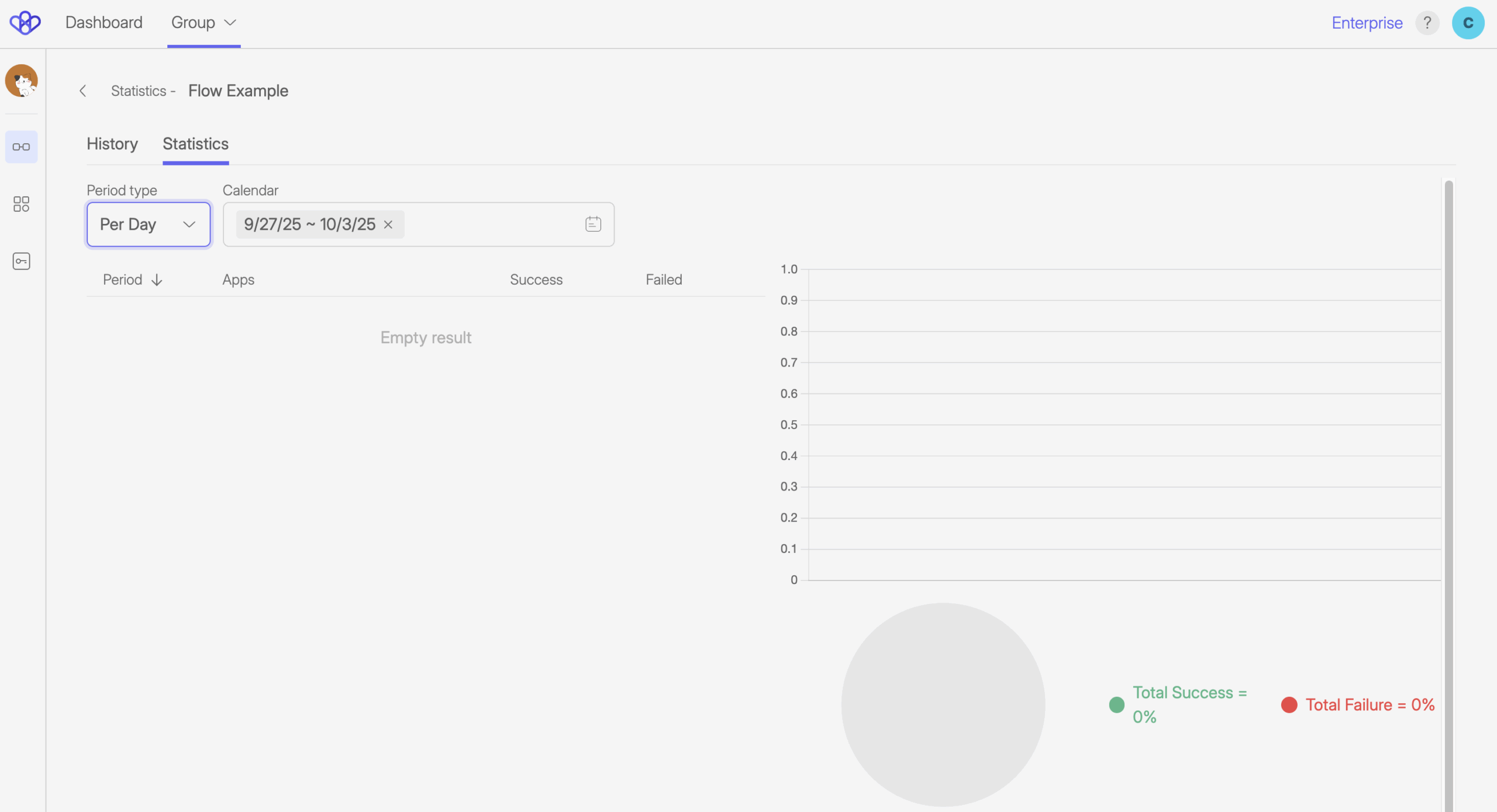Sort by the Period column arrow

click(x=157, y=280)
